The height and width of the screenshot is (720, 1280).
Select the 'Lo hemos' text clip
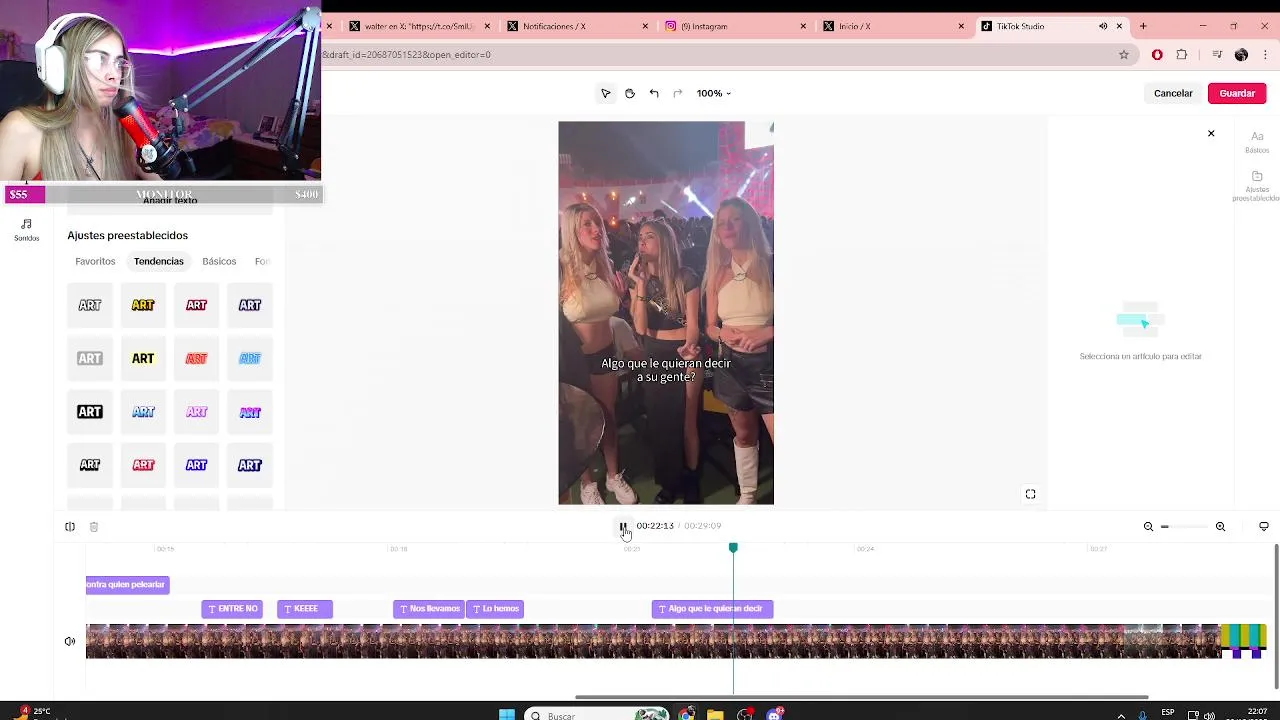[495, 609]
